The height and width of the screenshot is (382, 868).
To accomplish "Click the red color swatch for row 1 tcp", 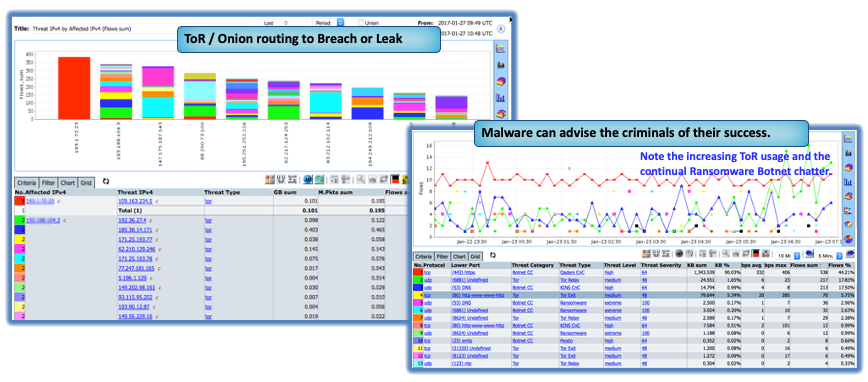I will point(418,272).
